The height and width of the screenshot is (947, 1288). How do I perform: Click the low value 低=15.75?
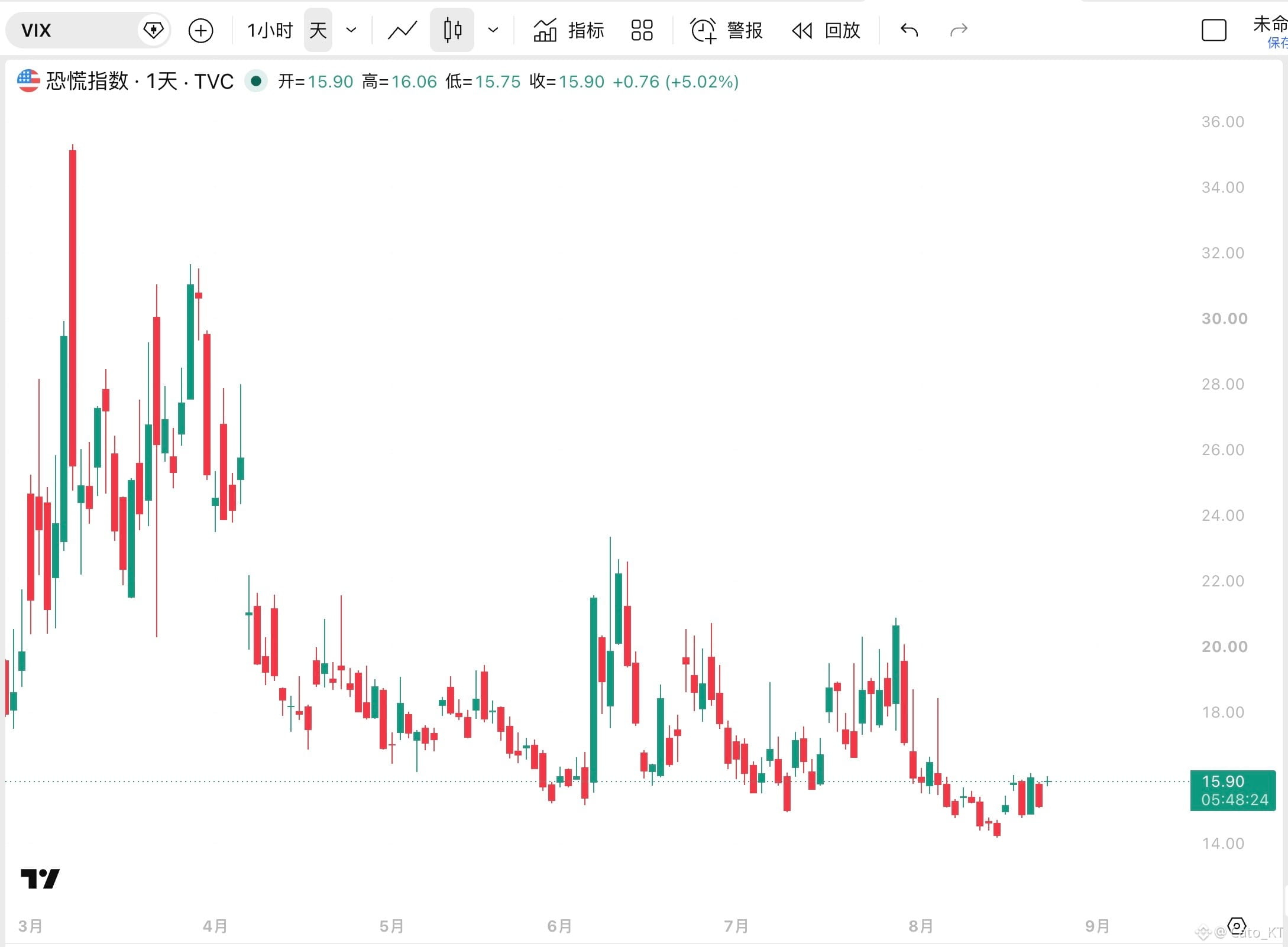pos(483,82)
